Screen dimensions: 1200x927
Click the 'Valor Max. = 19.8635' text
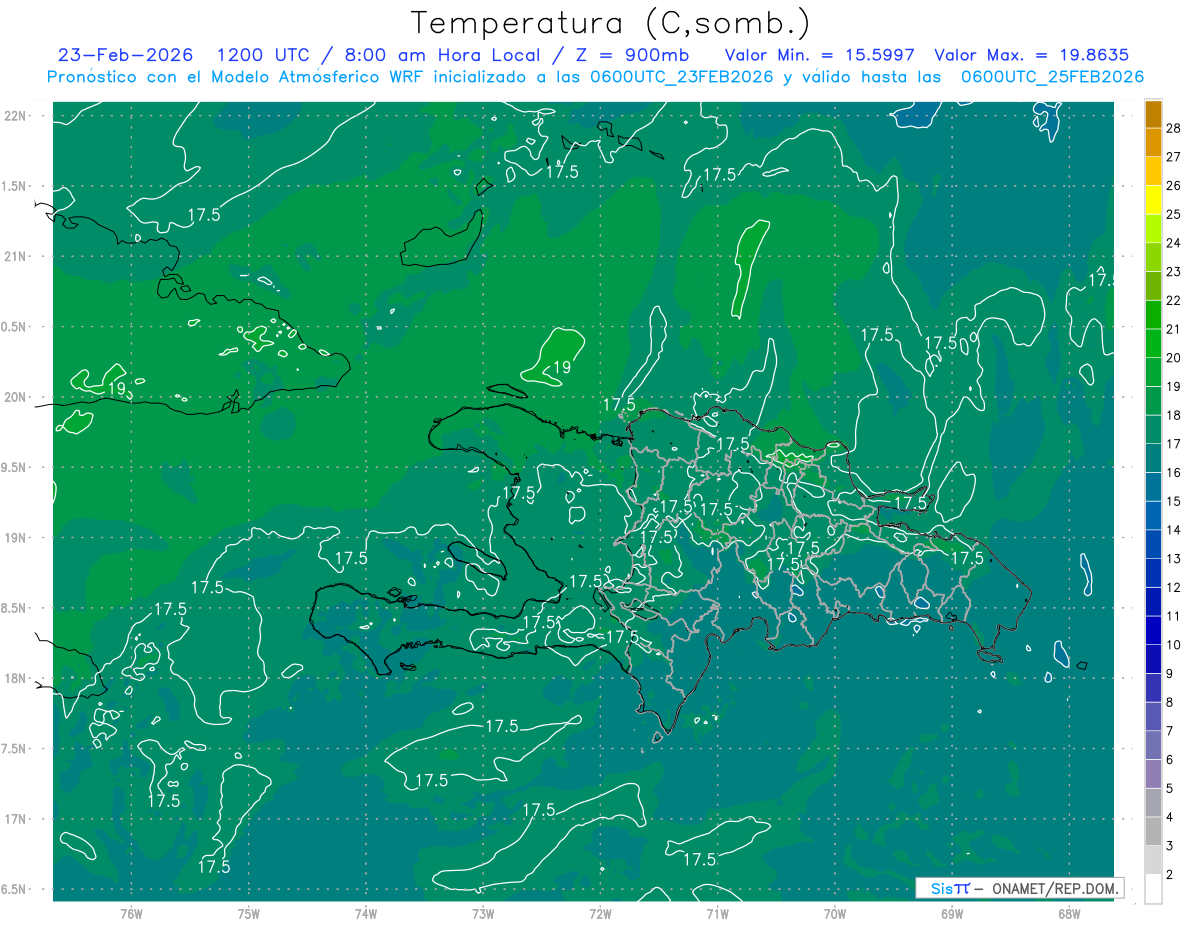[x=1031, y=56]
